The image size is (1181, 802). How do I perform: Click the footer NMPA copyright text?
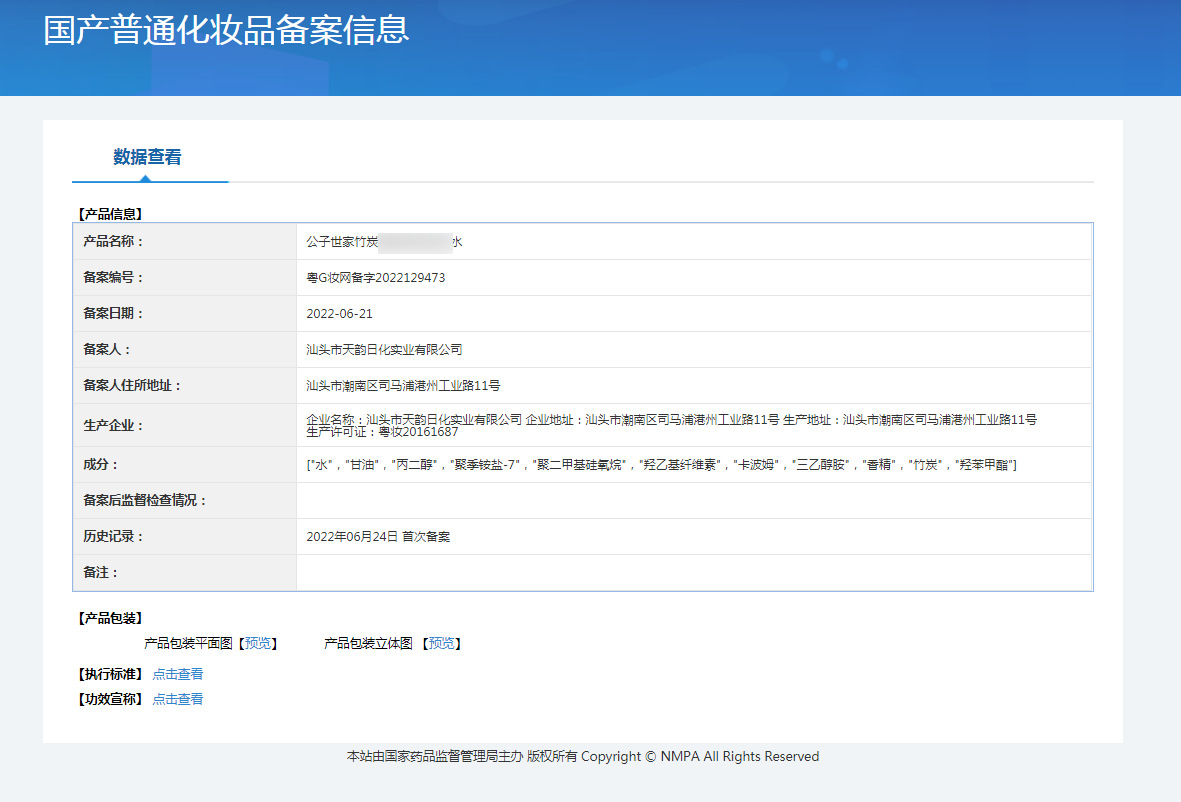[x=583, y=756]
